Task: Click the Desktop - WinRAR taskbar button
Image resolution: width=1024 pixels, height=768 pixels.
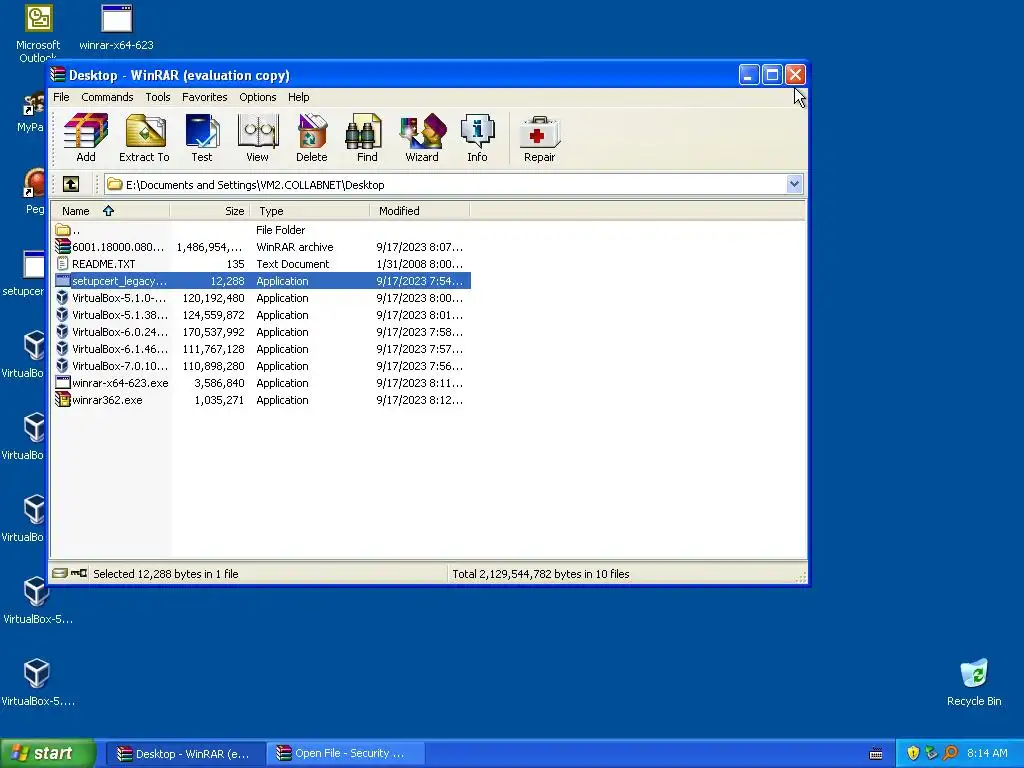Action: [x=186, y=753]
